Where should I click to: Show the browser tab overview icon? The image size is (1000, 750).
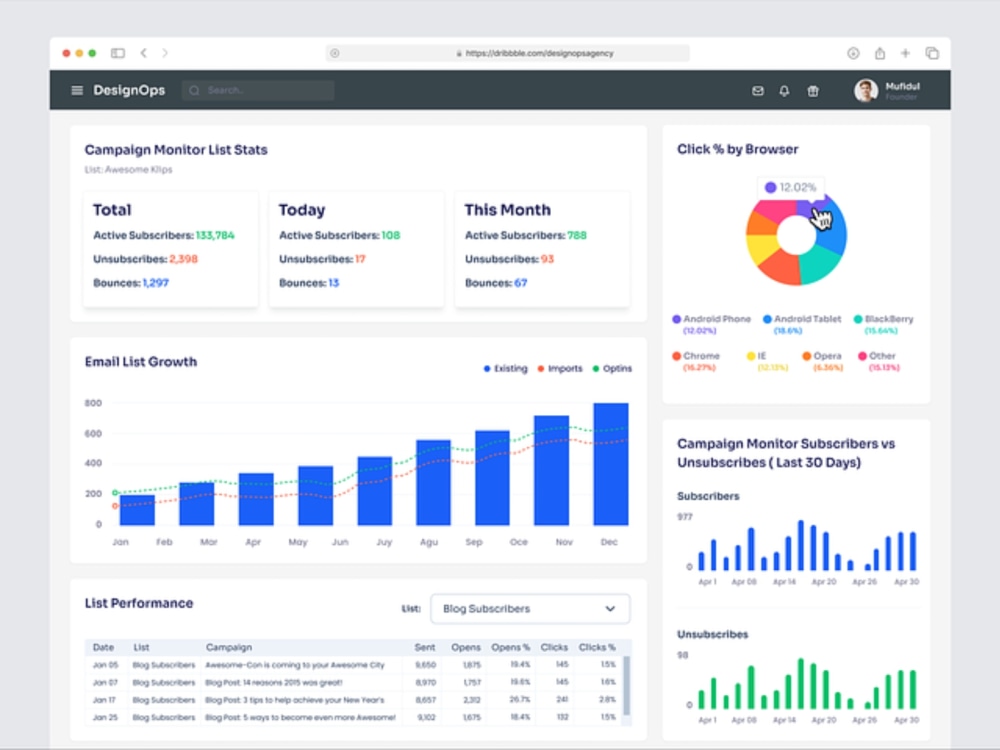pyautogui.click(x=932, y=53)
